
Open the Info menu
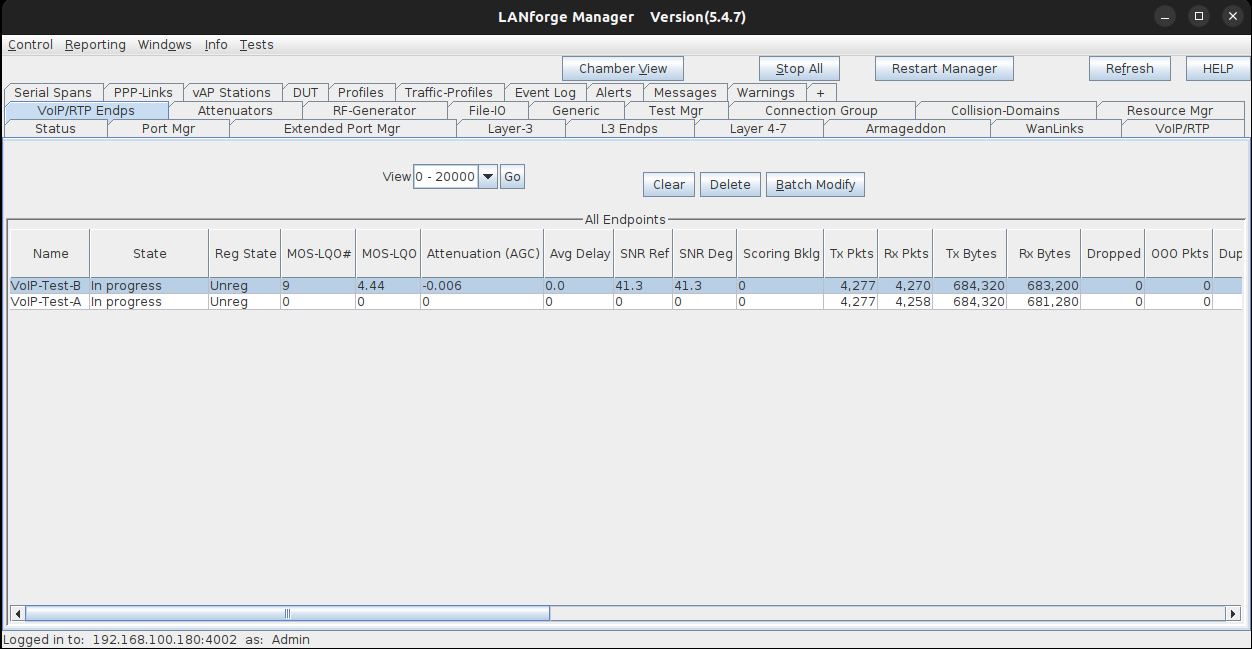point(216,45)
